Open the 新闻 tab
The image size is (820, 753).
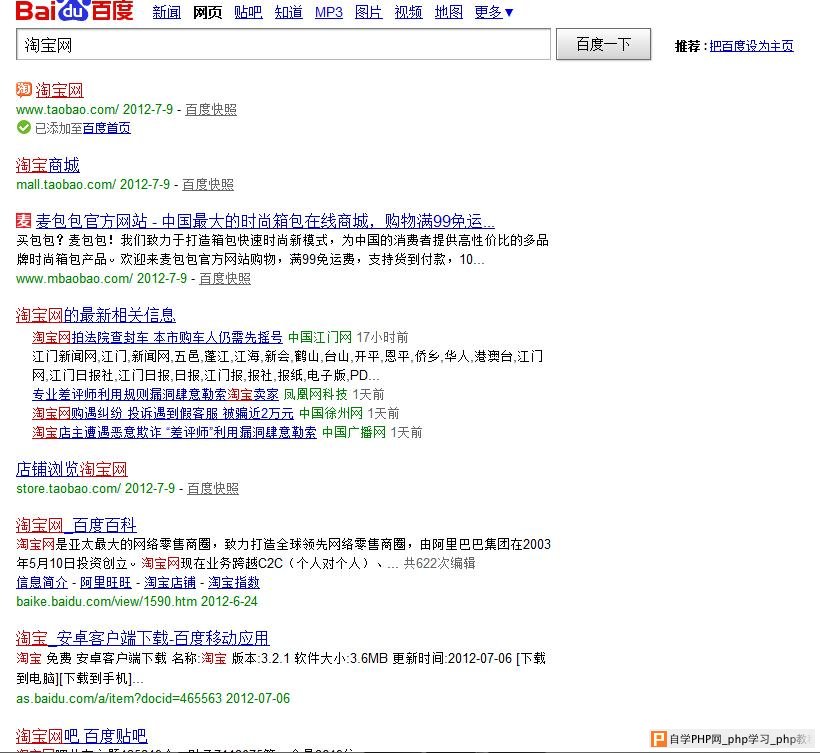[166, 12]
